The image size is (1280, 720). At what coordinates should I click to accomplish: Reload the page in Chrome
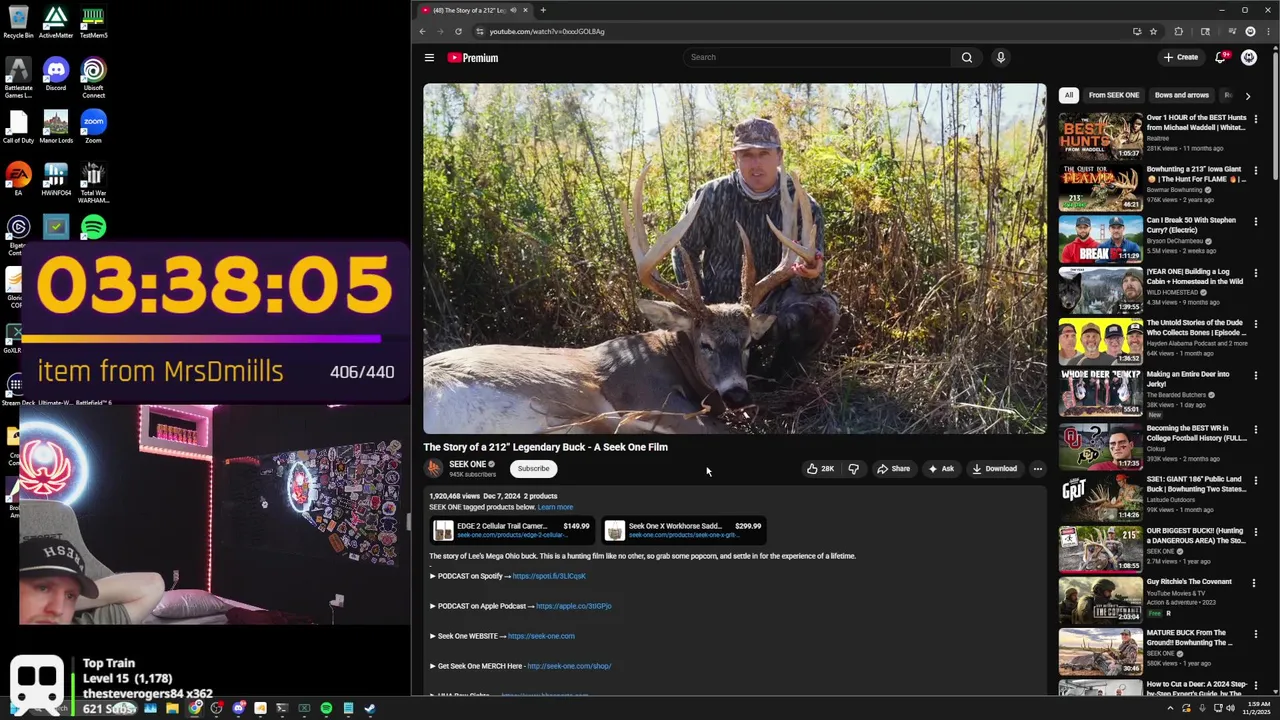459,31
